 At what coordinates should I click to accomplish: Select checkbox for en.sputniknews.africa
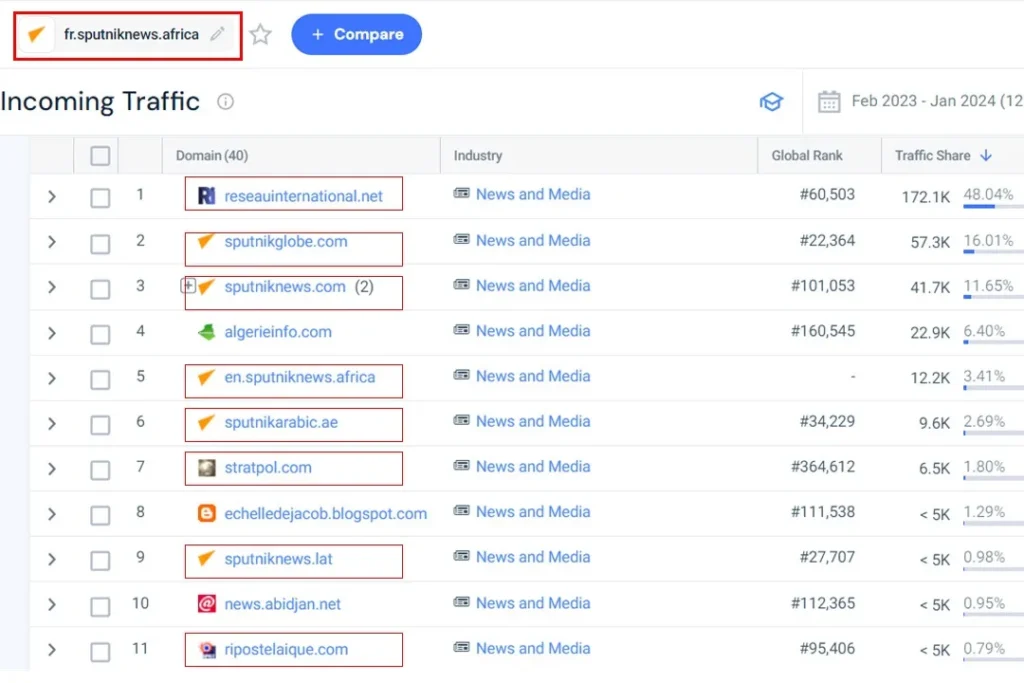100,379
